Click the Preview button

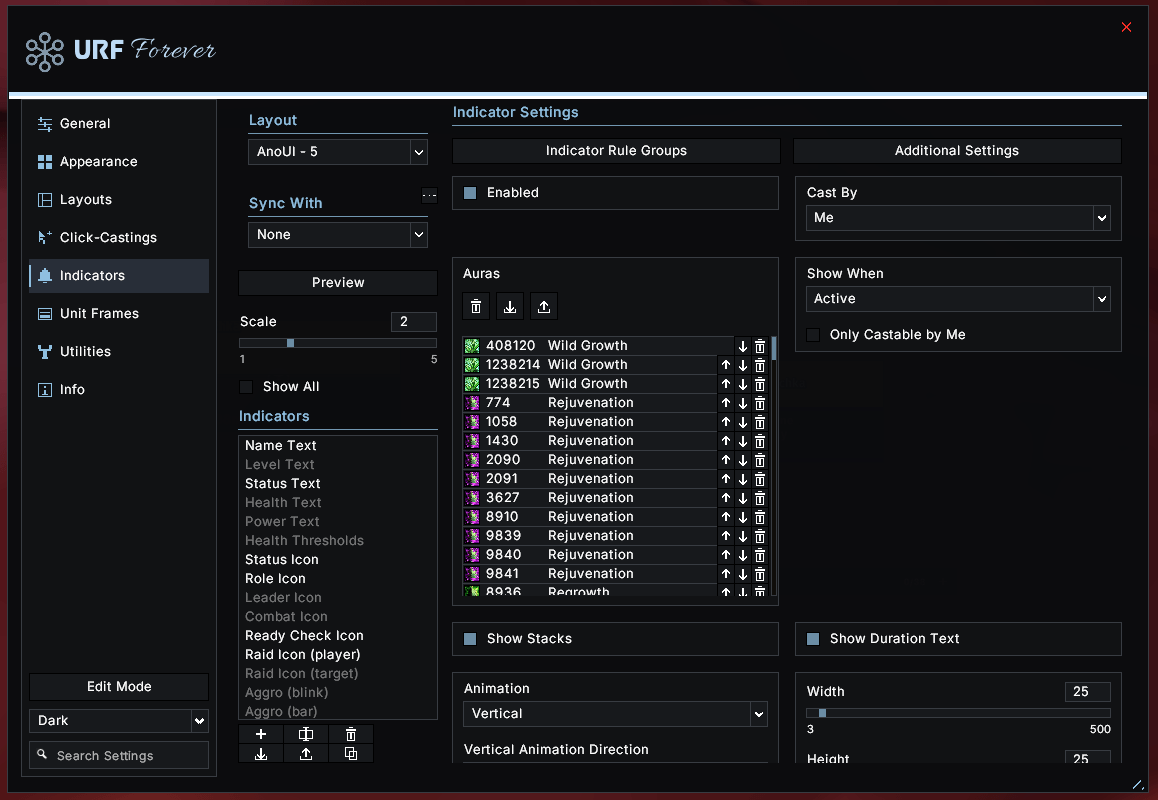pos(338,283)
